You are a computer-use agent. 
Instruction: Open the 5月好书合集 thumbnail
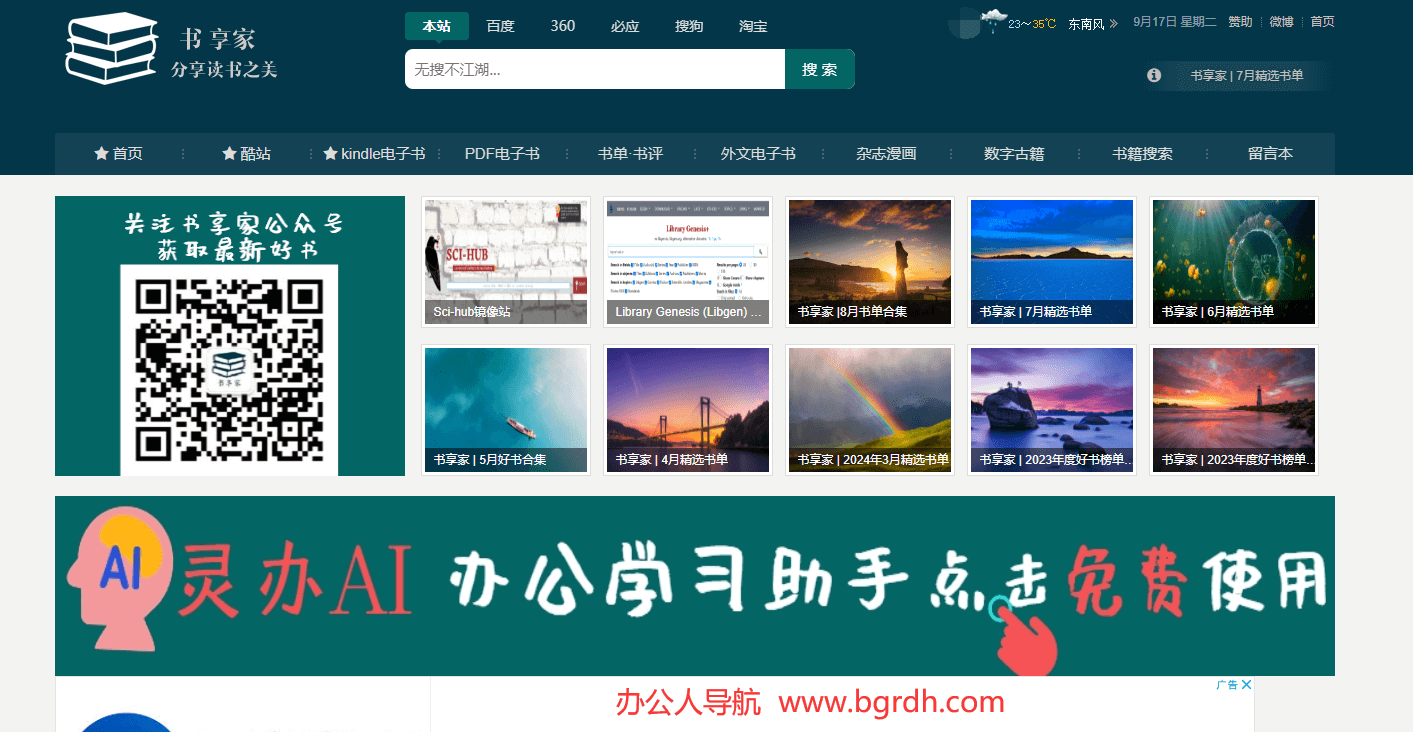(x=506, y=410)
